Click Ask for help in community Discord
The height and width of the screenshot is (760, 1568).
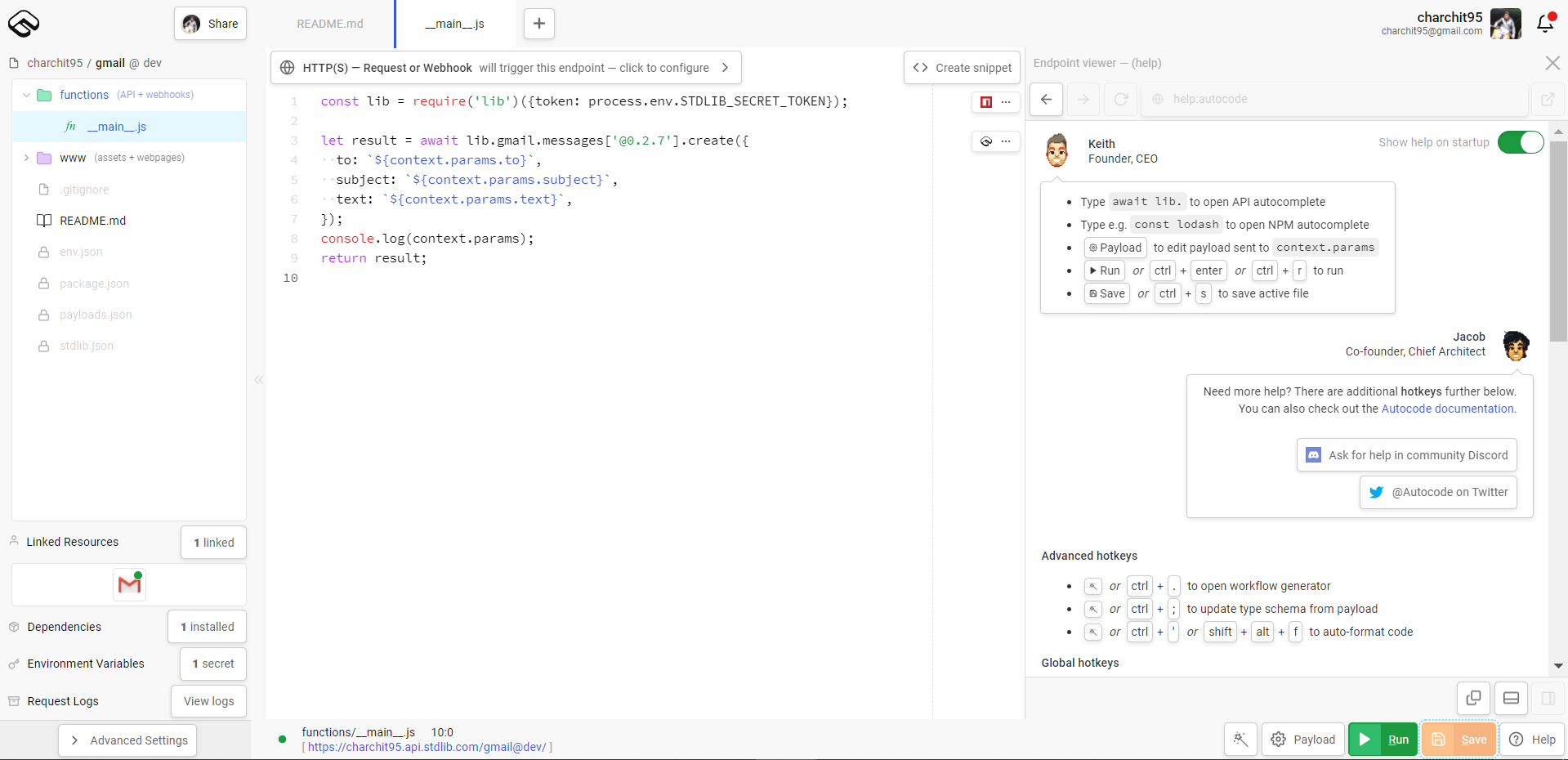pos(1407,455)
